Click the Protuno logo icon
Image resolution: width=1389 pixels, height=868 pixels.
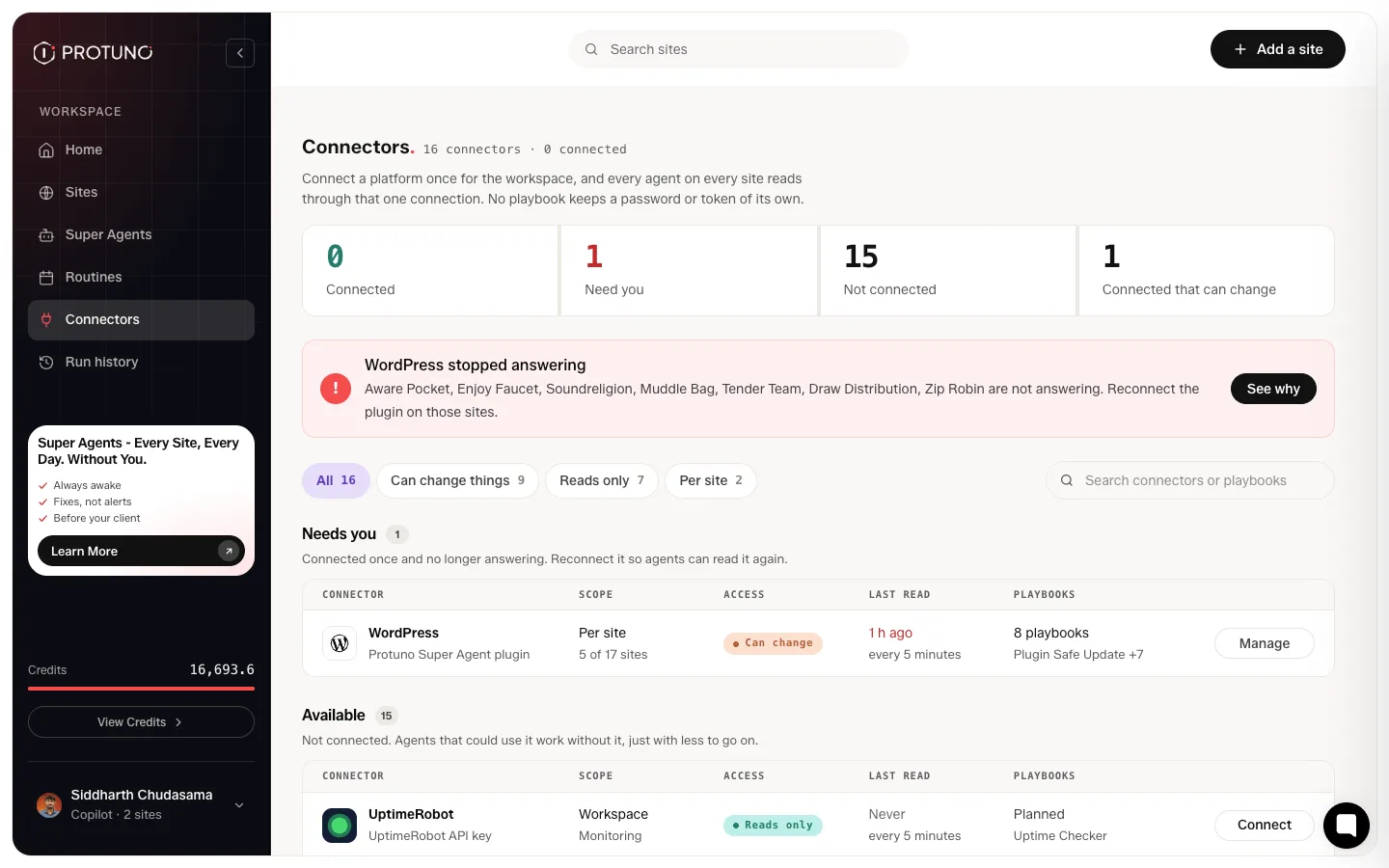(44, 52)
